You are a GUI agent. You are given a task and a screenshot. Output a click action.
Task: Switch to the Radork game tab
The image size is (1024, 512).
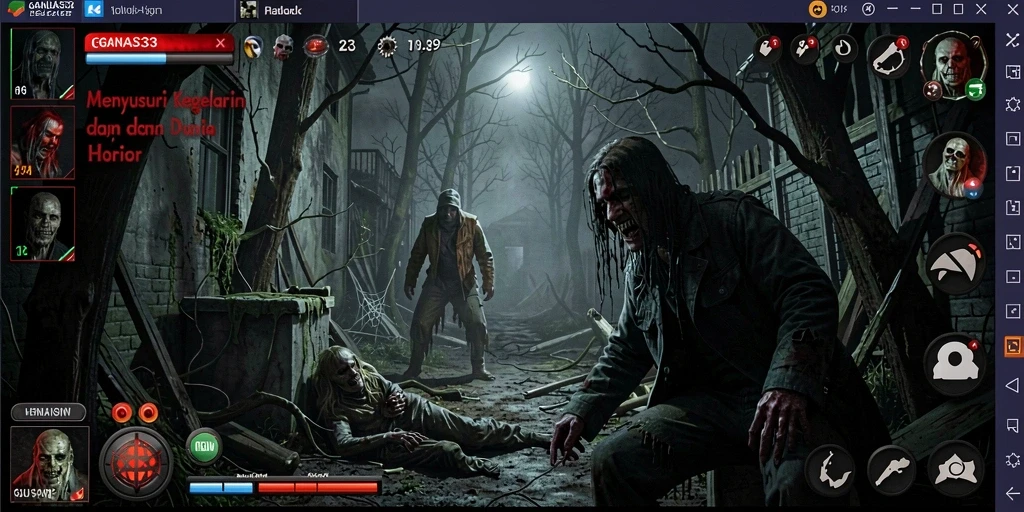296,10
